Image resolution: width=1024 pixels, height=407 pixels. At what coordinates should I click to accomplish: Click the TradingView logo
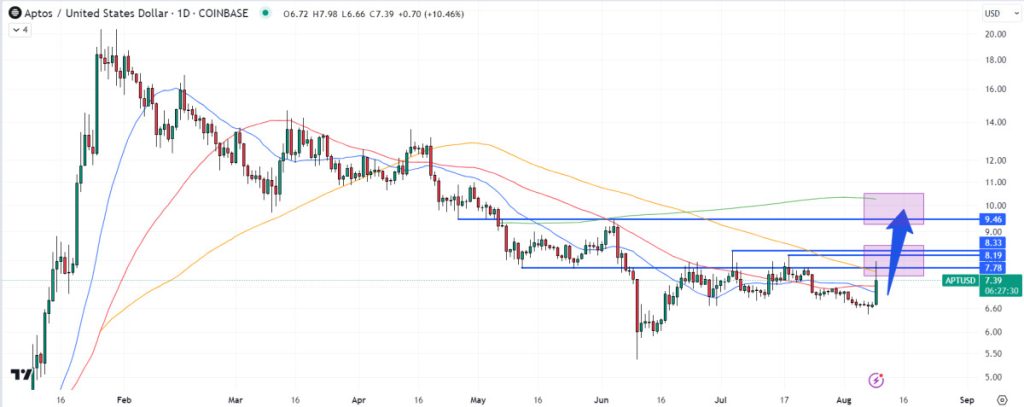click(x=19, y=375)
